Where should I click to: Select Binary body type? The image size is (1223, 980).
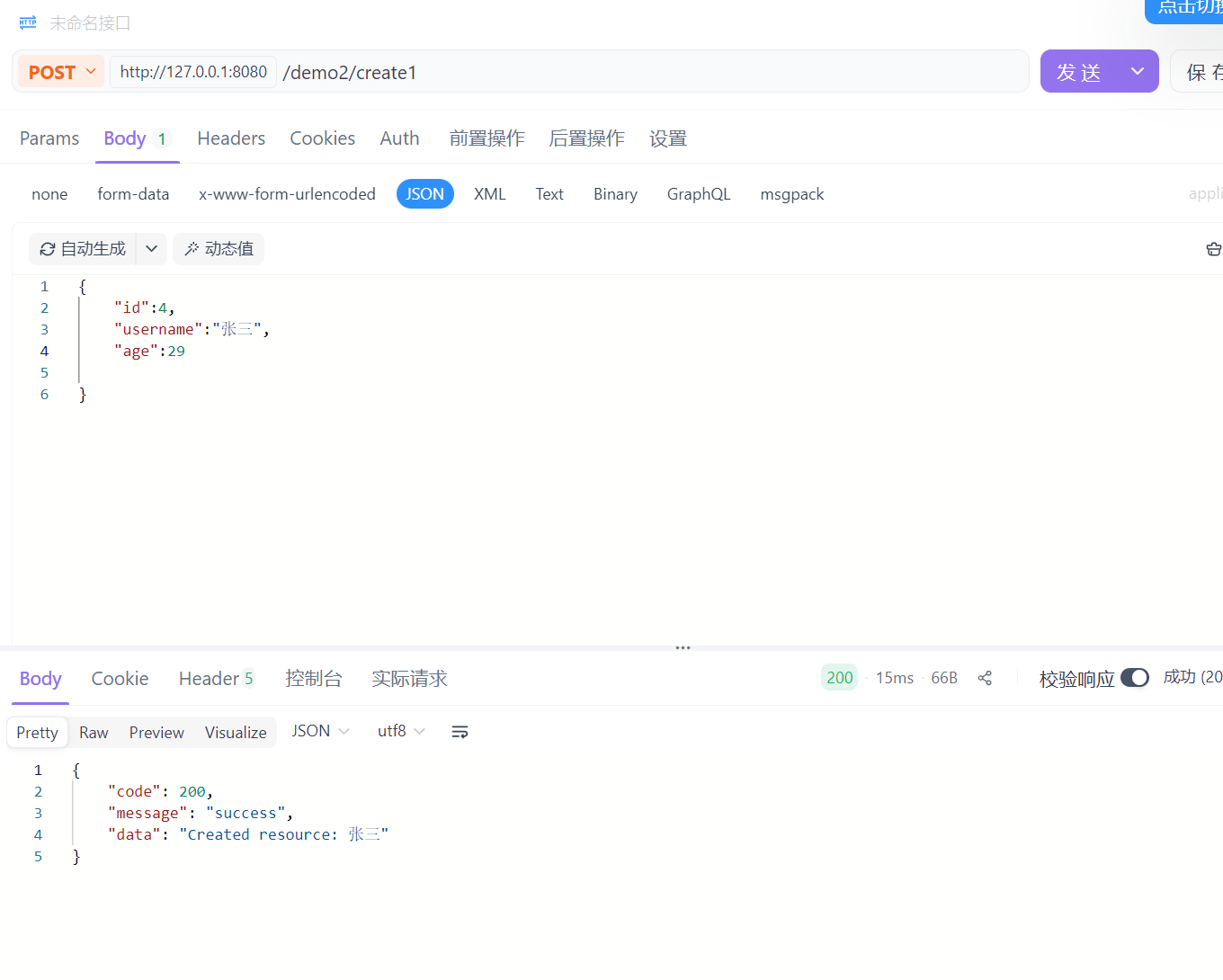pos(615,194)
